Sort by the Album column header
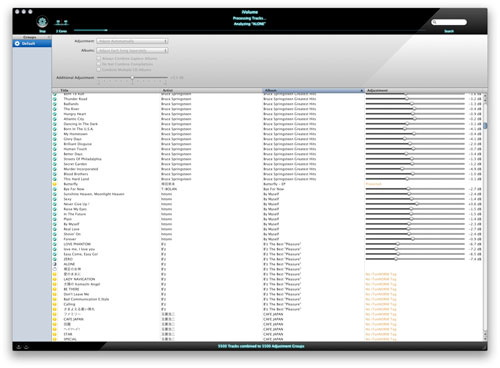 (313, 90)
